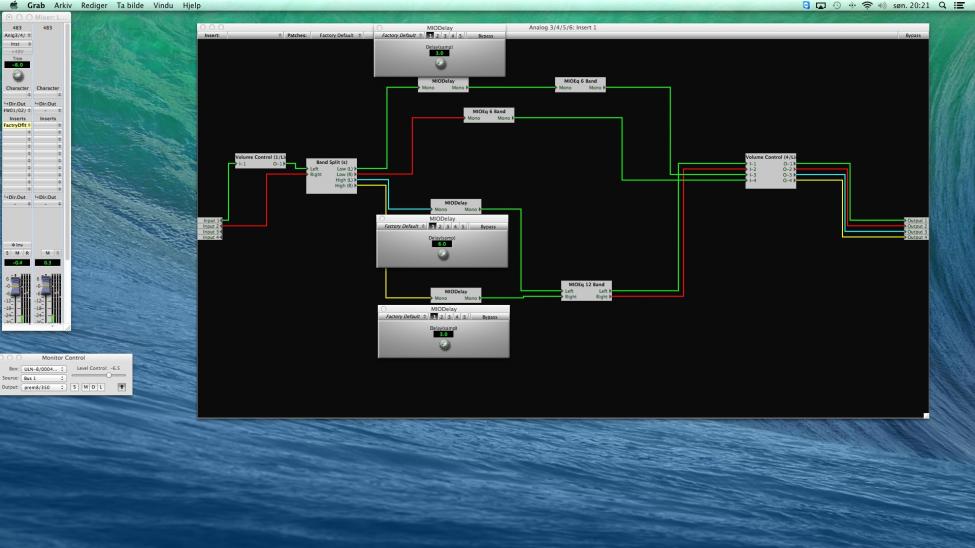
Task: Click the S button in Monitor Control
Action: [75, 387]
